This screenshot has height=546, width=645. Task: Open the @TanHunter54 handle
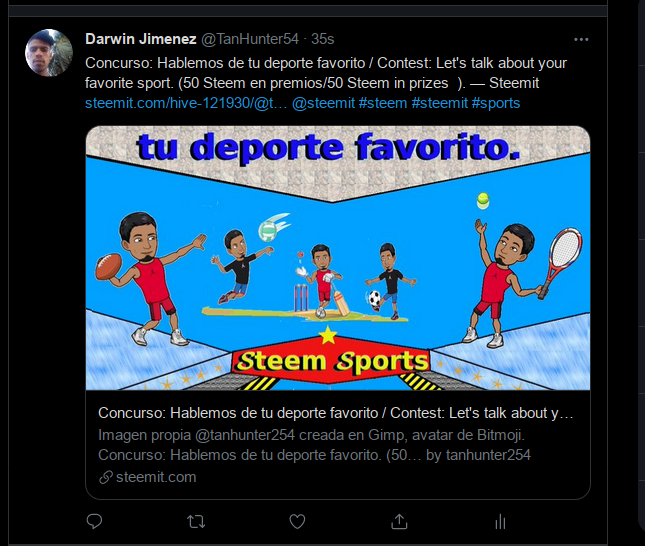pyautogui.click(x=250, y=39)
